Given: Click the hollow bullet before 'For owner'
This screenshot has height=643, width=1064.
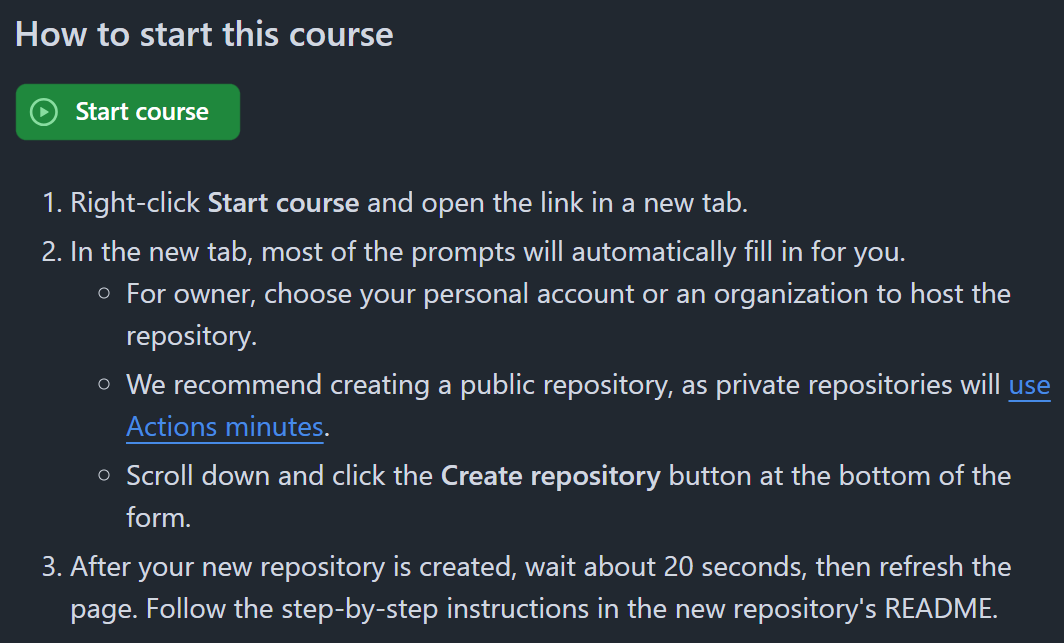Looking at the screenshot, I should tap(104, 294).
